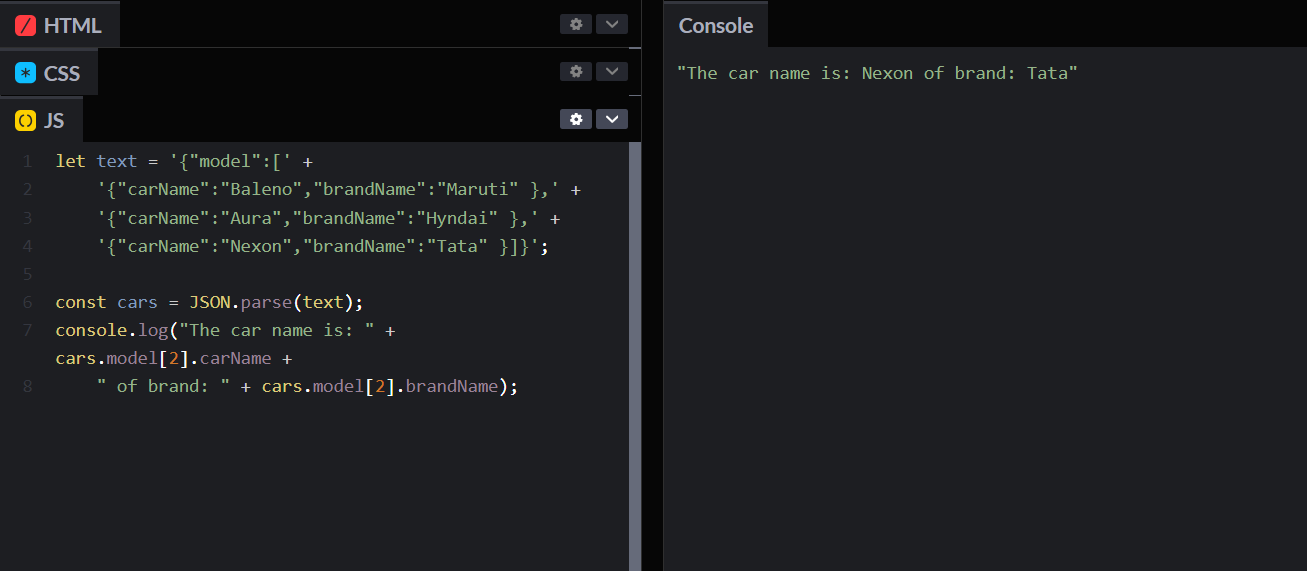Select the CSS editor tab
Viewport: 1307px width, 571px height.
click(49, 73)
